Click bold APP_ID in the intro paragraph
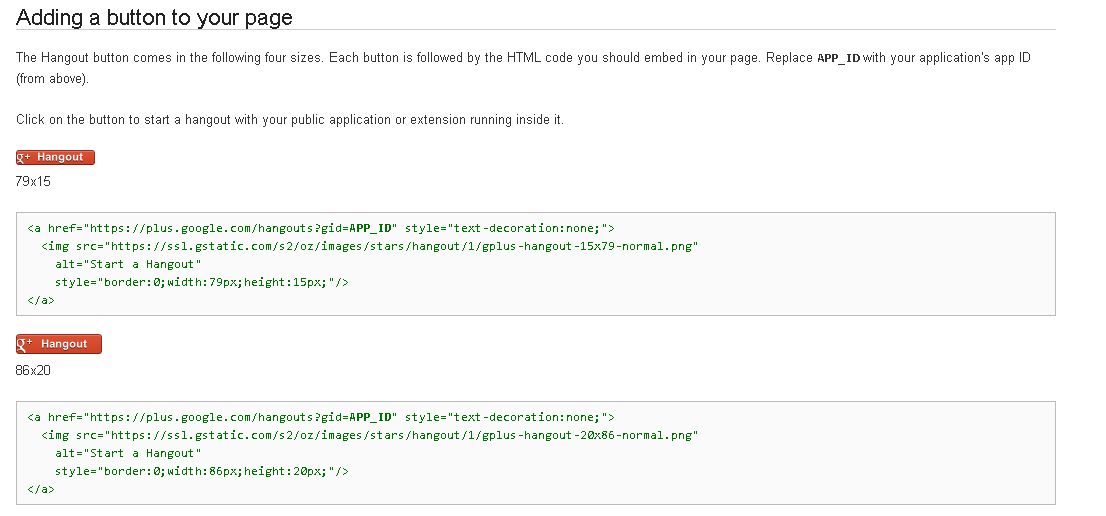The width and height of the screenshot is (1106, 516). pyautogui.click(x=838, y=58)
